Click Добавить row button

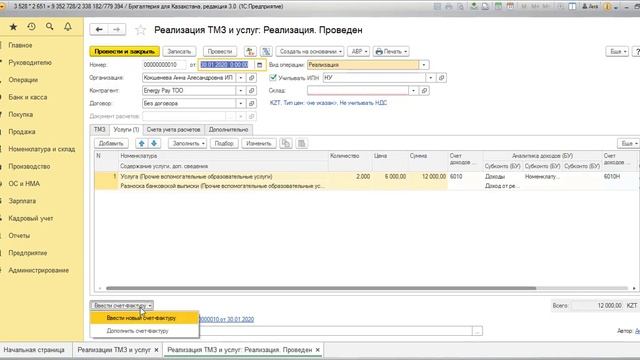(111, 143)
